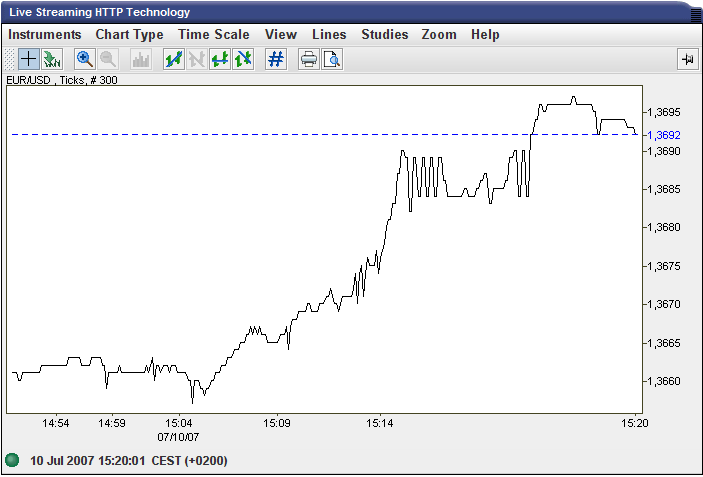Image resolution: width=703 pixels, height=477 pixels.
Task: Click the pin icon at toolbar right
Action: (x=687, y=59)
